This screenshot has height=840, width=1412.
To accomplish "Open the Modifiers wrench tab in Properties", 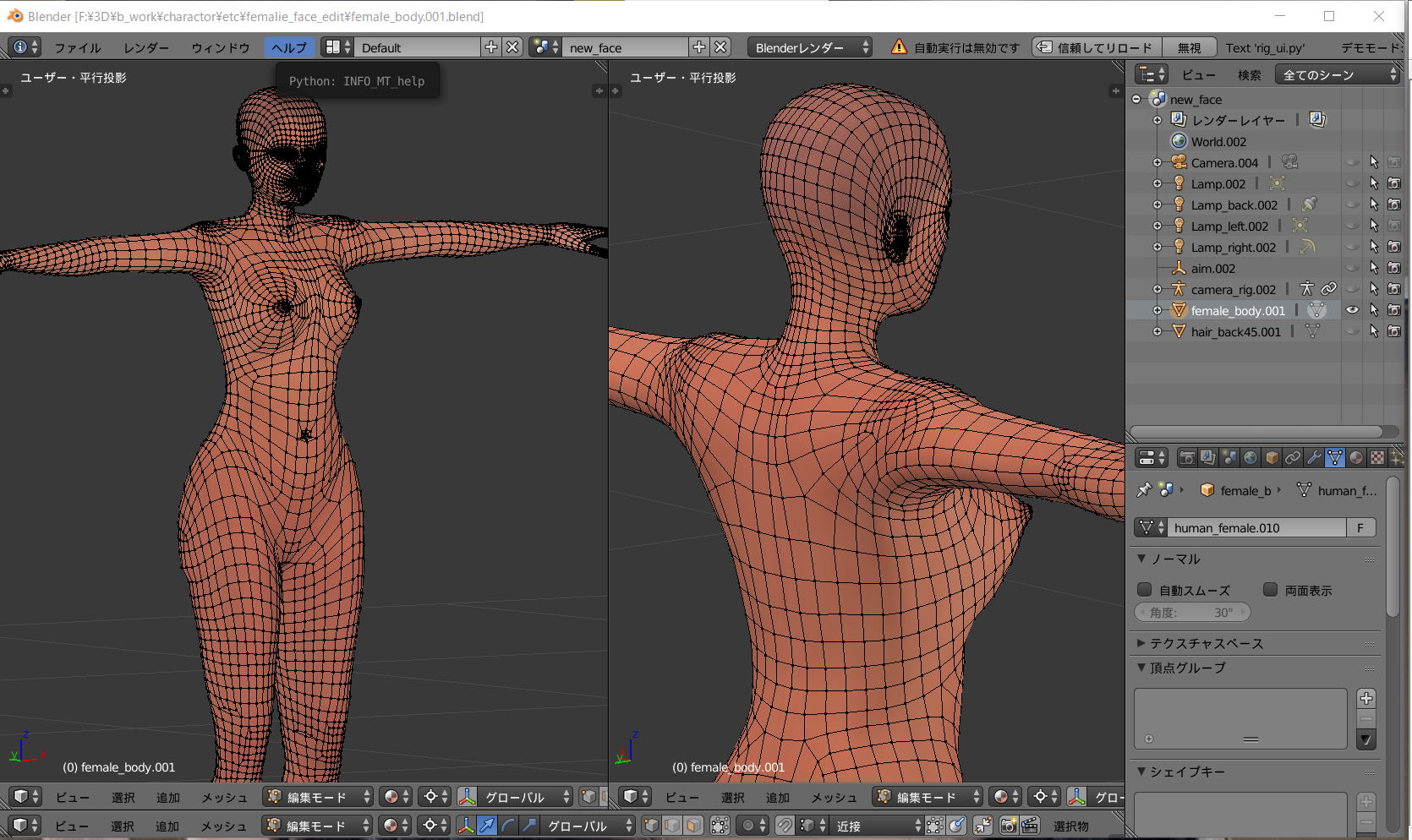I will click(x=1313, y=458).
